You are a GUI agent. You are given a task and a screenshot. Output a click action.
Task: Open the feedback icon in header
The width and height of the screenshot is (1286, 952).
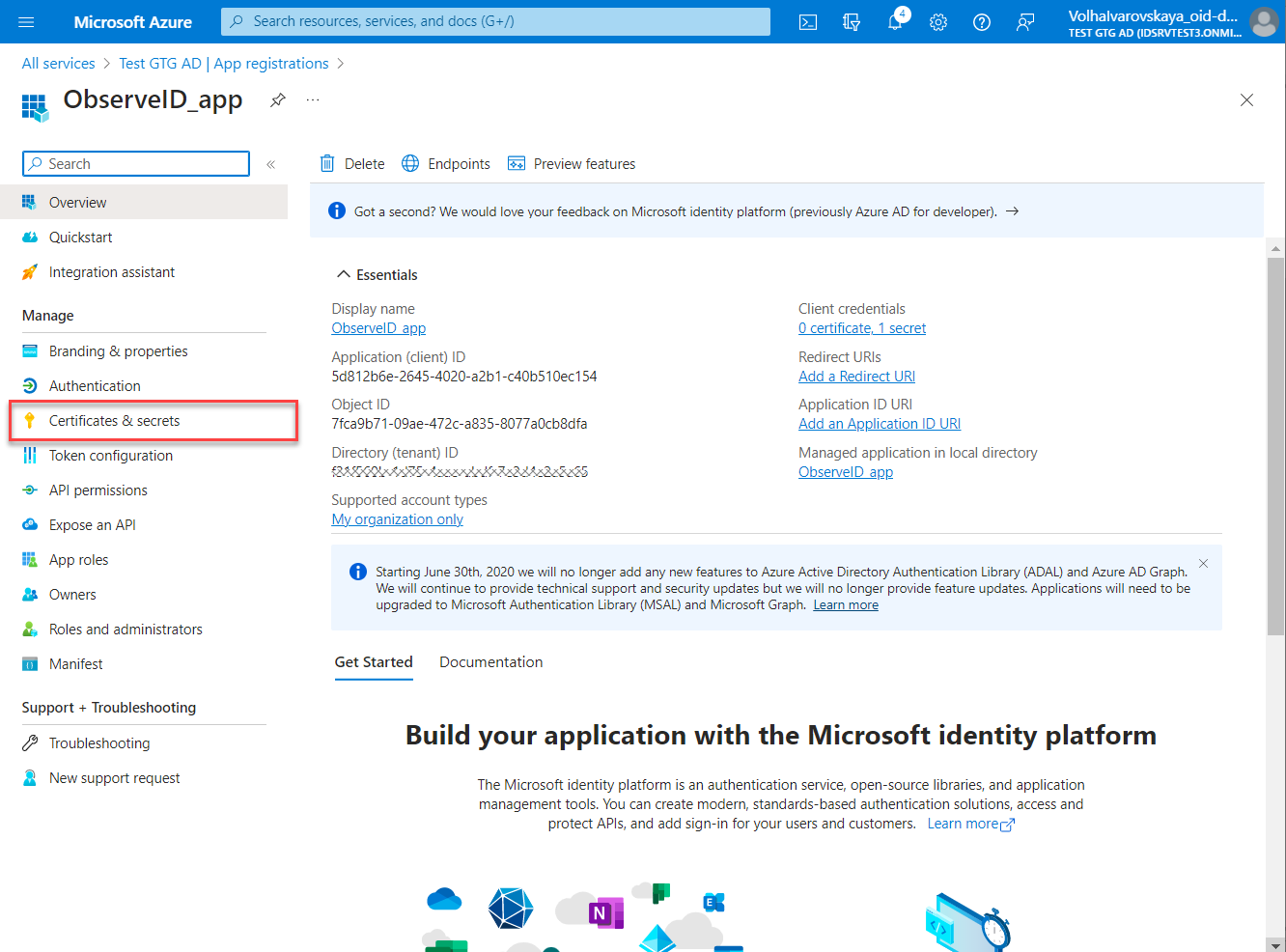pos(1025,22)
